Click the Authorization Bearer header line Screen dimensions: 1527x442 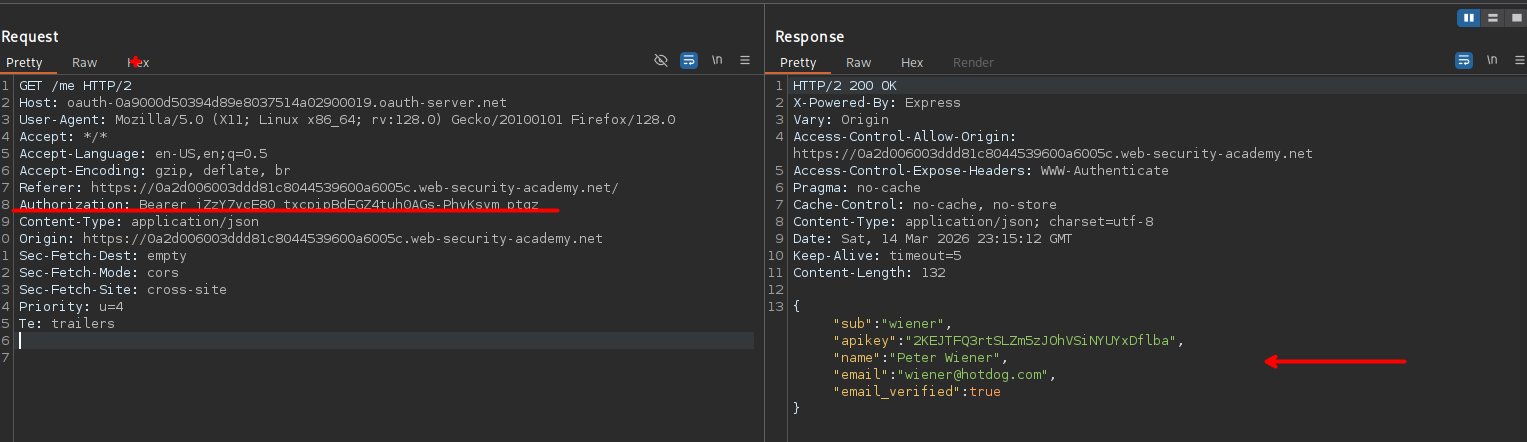[279, 204]
